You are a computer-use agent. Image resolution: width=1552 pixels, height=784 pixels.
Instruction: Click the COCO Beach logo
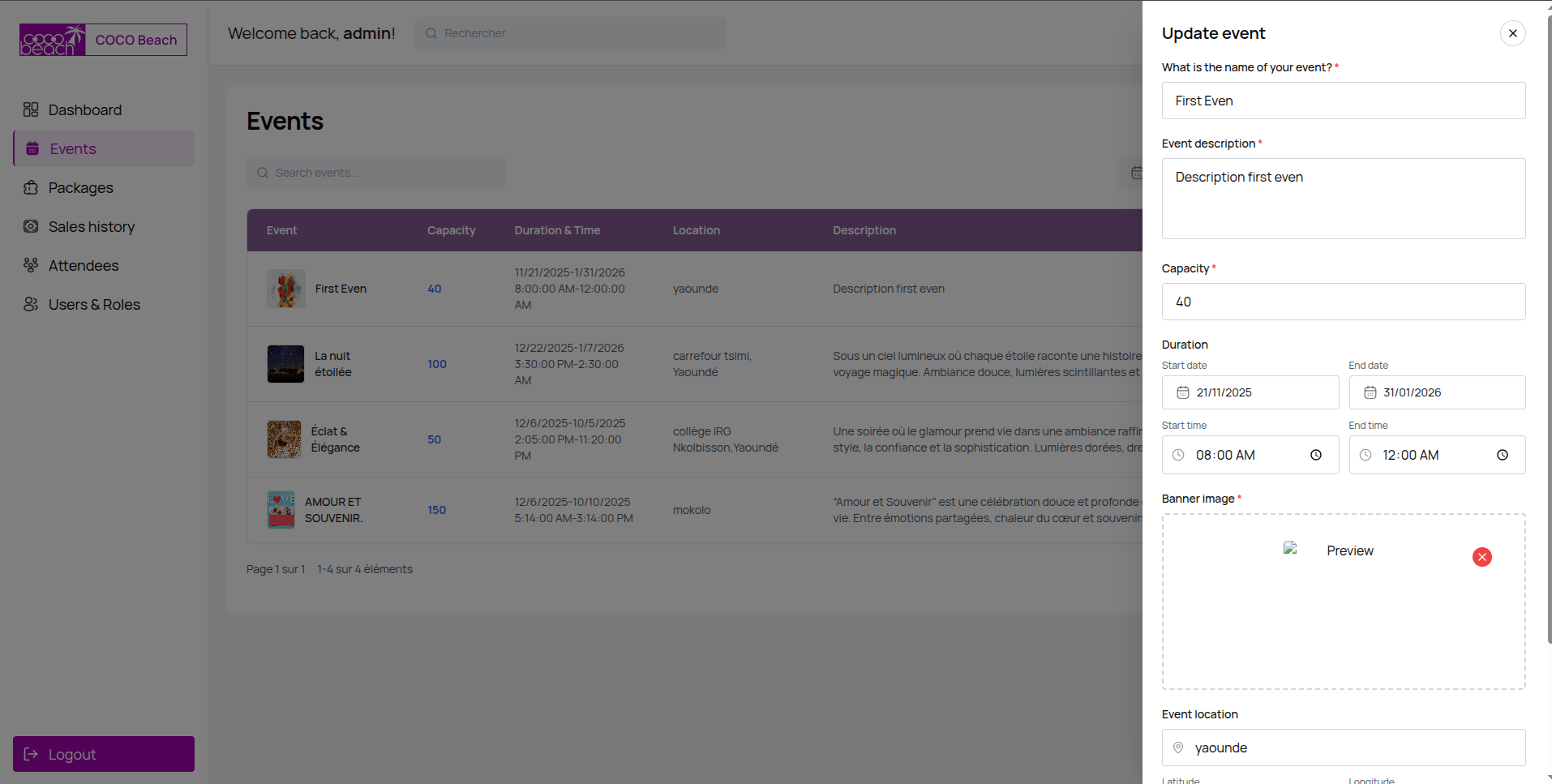53,40
